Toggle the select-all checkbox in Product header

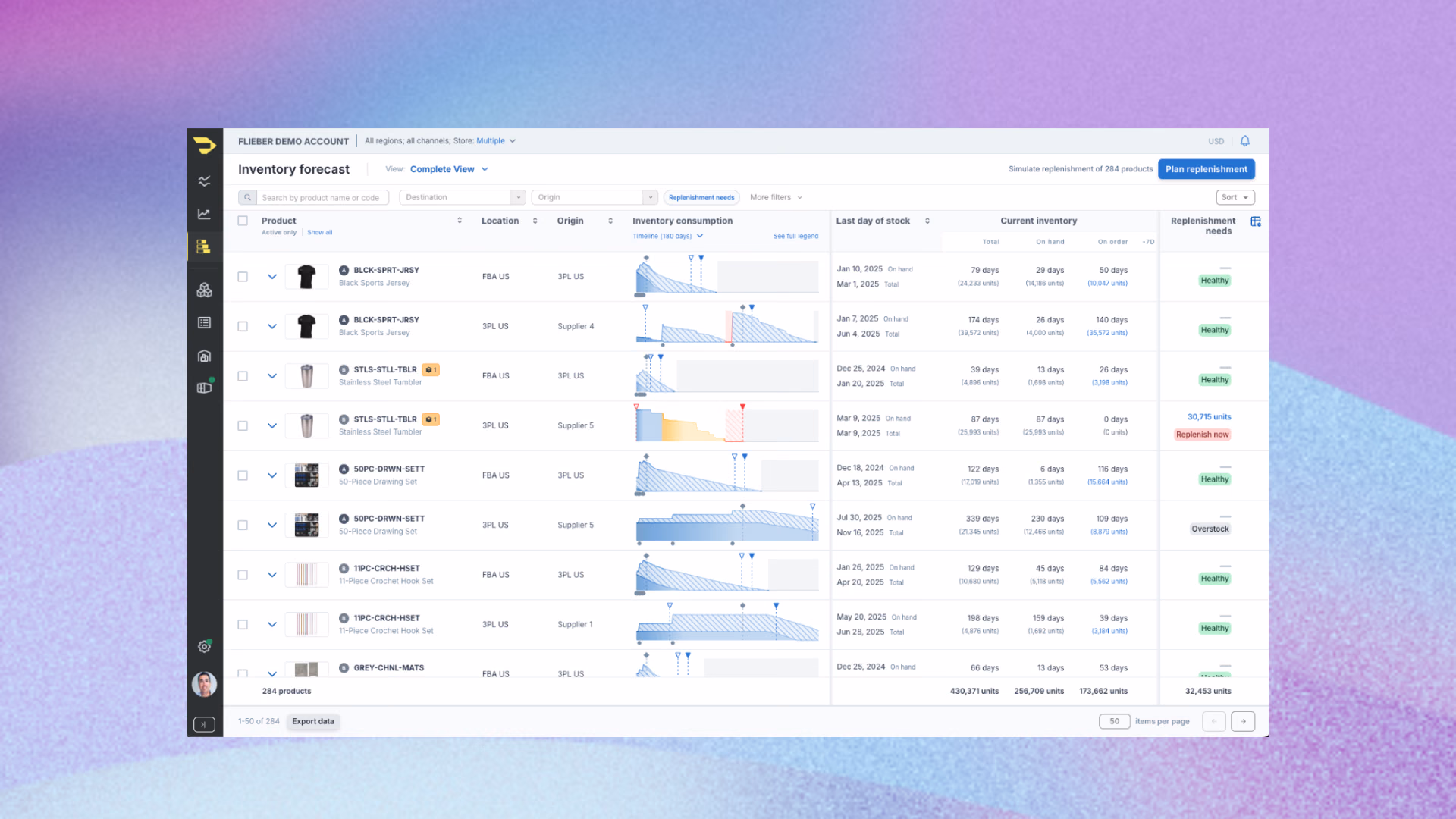pyautogui.click(x=243, y=221)
